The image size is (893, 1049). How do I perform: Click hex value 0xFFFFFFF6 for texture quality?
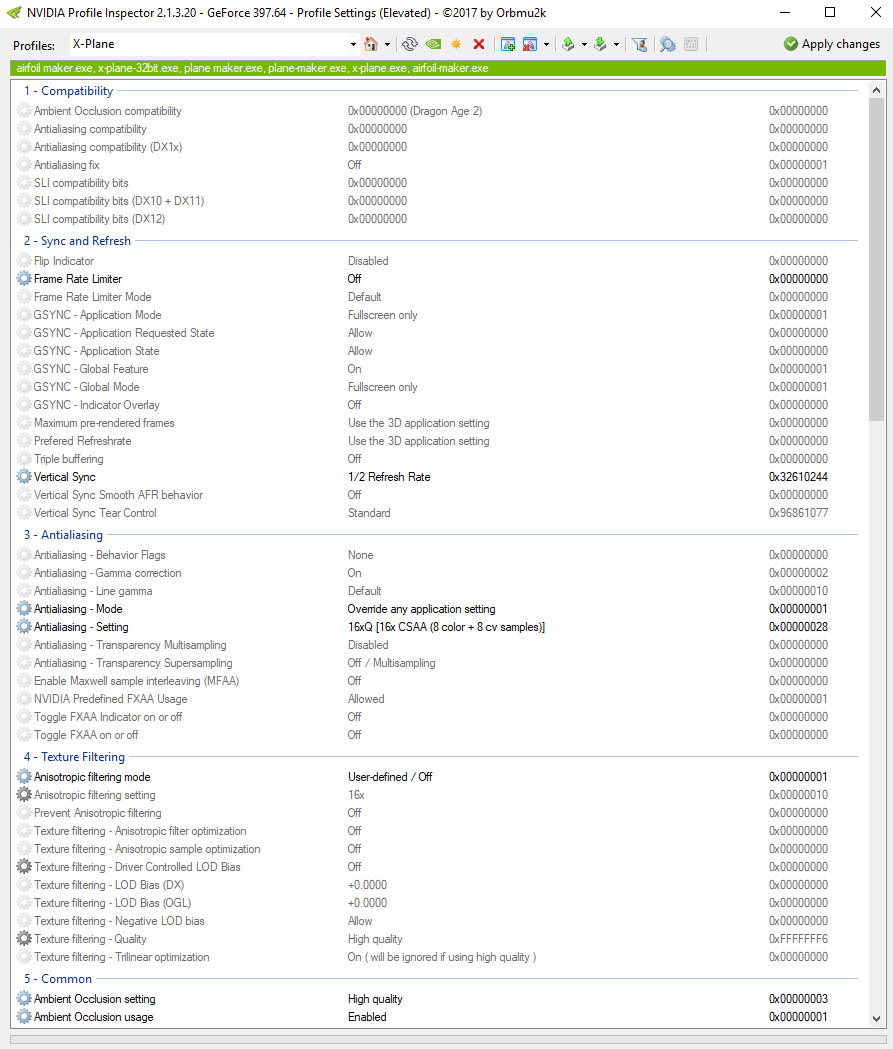[798, 939]
